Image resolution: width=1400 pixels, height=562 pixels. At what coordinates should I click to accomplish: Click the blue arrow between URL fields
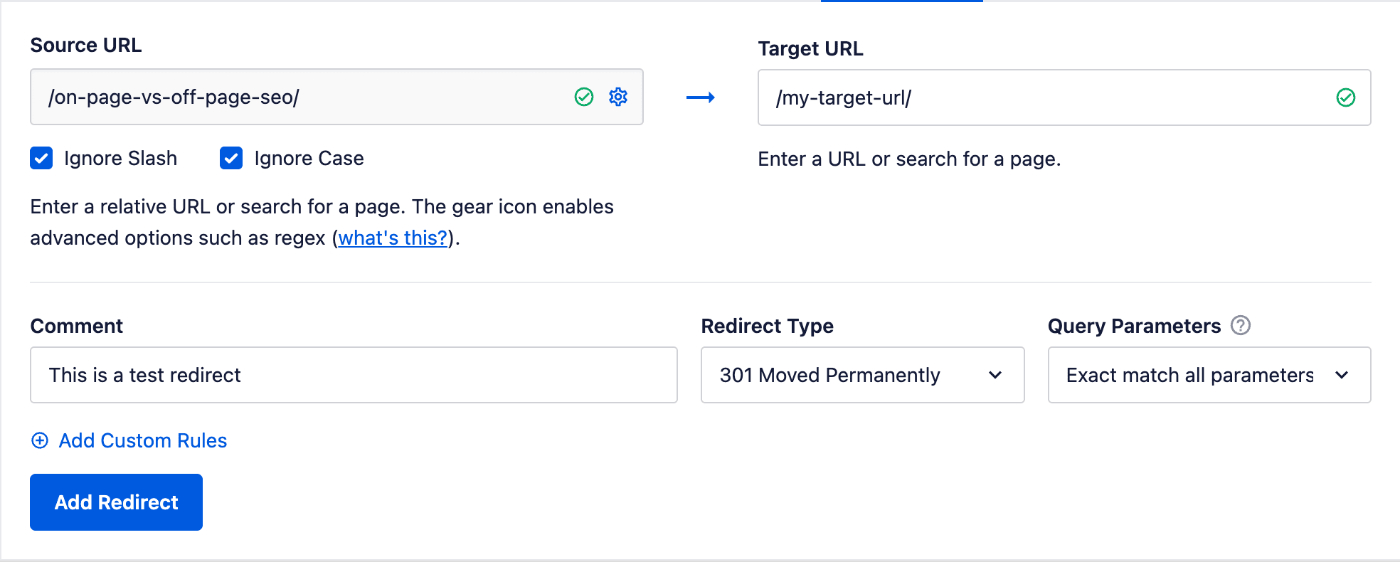700,97
